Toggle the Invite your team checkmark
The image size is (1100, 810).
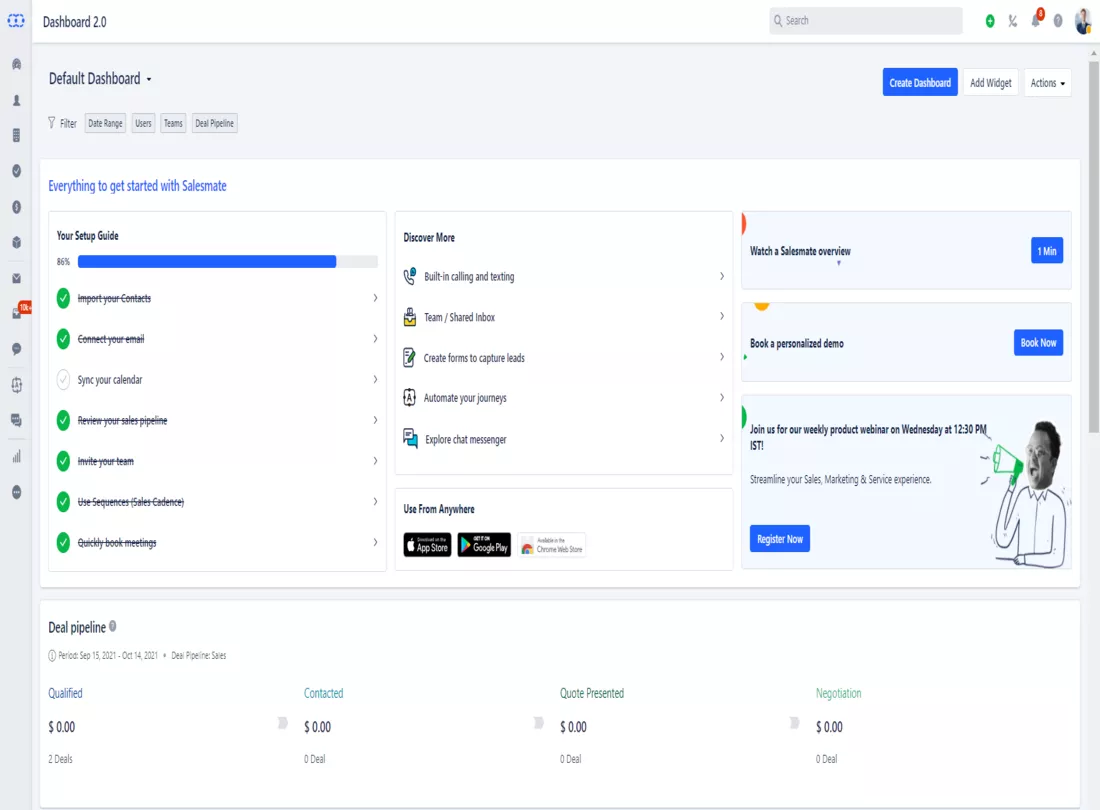[63, 461]
